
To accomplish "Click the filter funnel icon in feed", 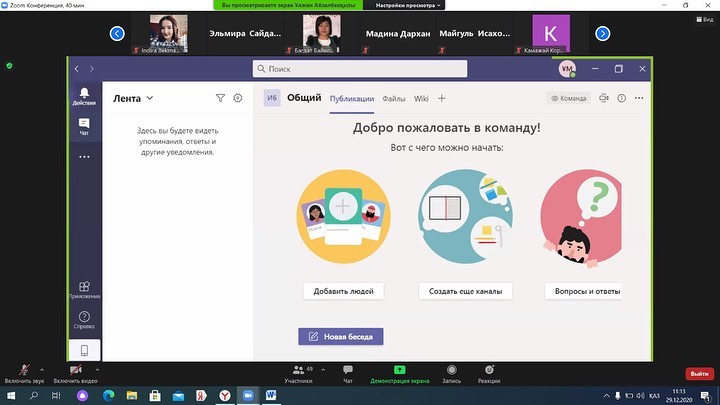I will (x=220, y=98).
